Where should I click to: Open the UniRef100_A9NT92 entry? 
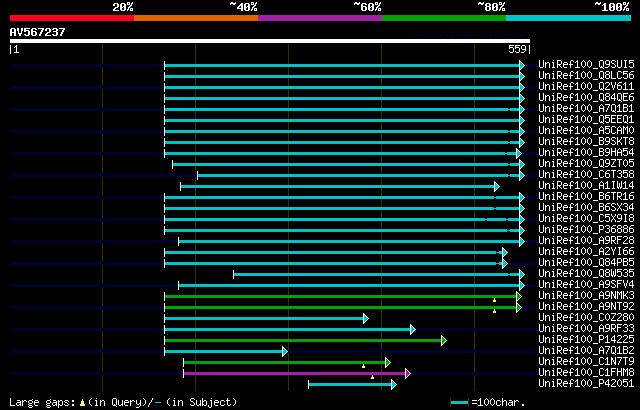click(586, 307)
